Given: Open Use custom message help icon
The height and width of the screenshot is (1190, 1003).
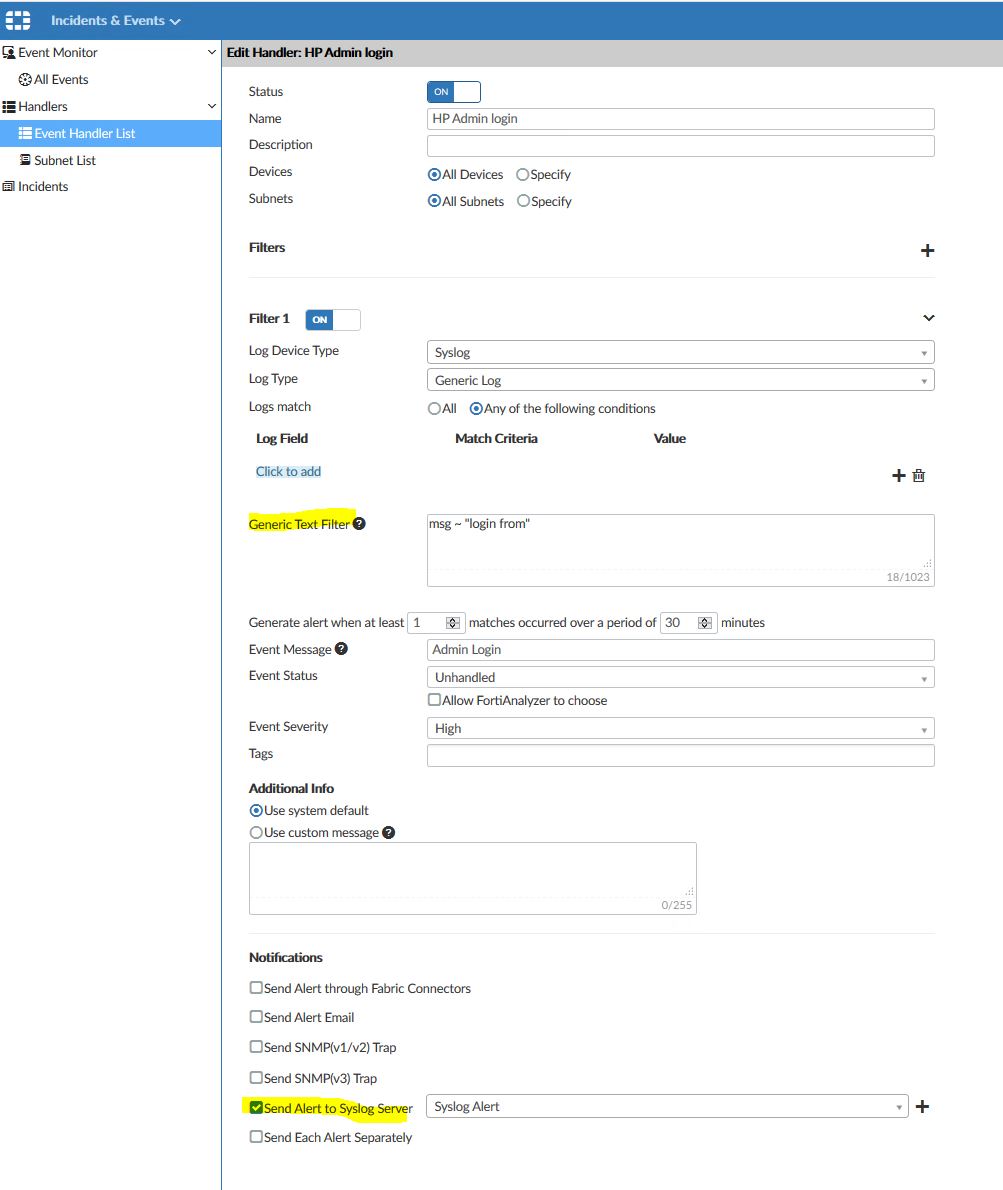Looking at the screenshot, I should pyautogui.click(x=388, y=833).
